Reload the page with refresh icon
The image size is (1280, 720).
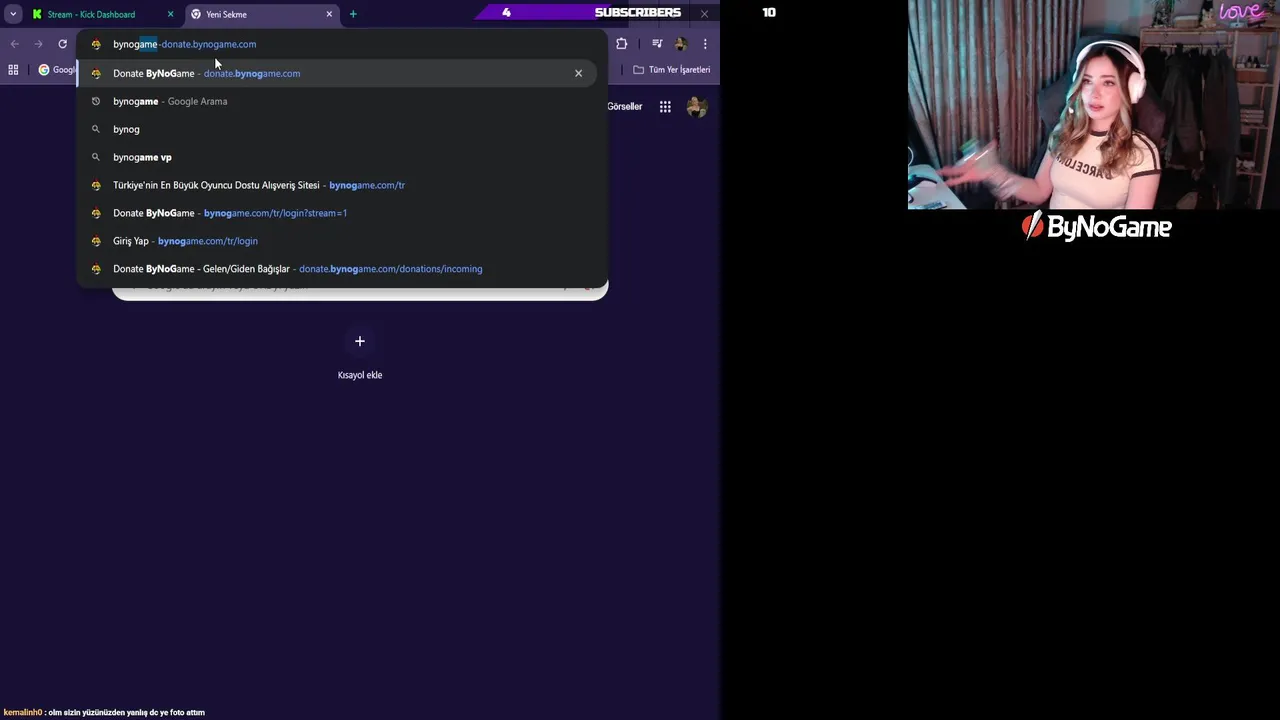click(62, 44)
